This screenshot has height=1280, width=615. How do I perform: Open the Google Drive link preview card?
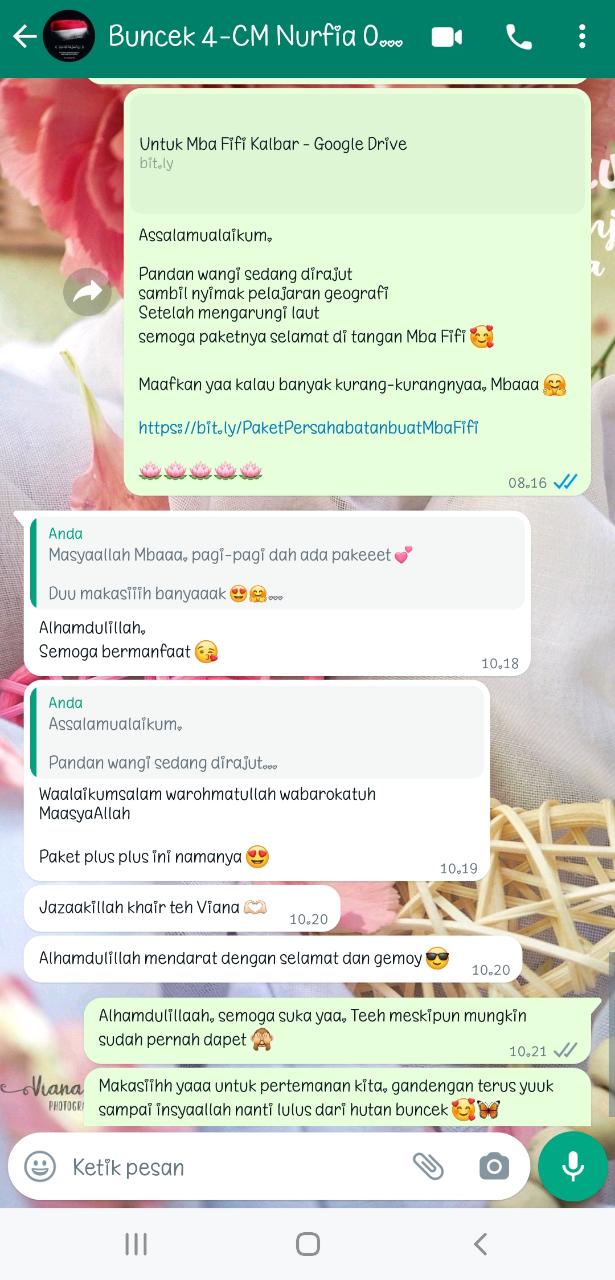tap(357, 152)
